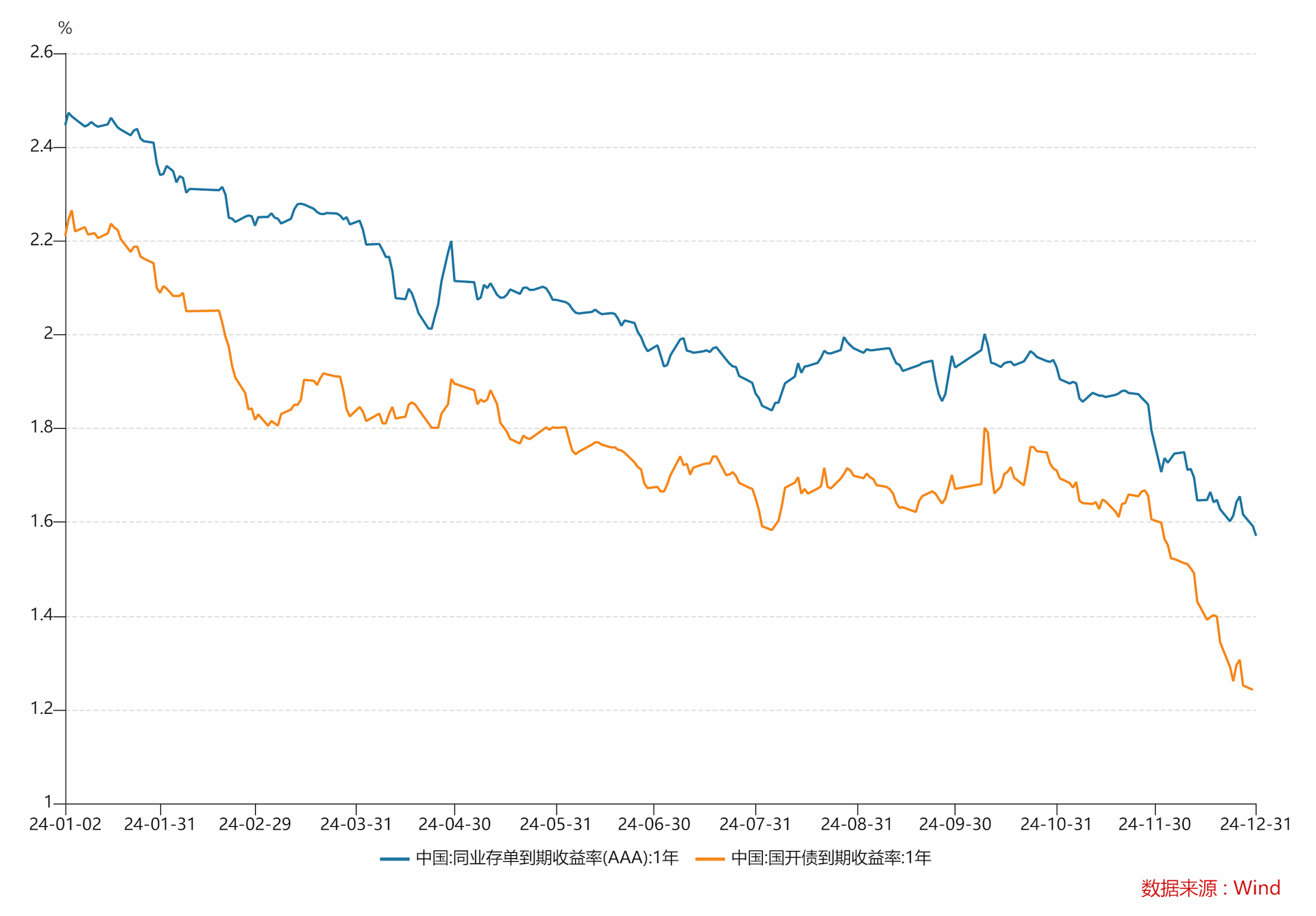The width and height of the screenshot is (1316, 916).
Task: Click the % unit label above the y-axis
Action: [x=65, y=28]
